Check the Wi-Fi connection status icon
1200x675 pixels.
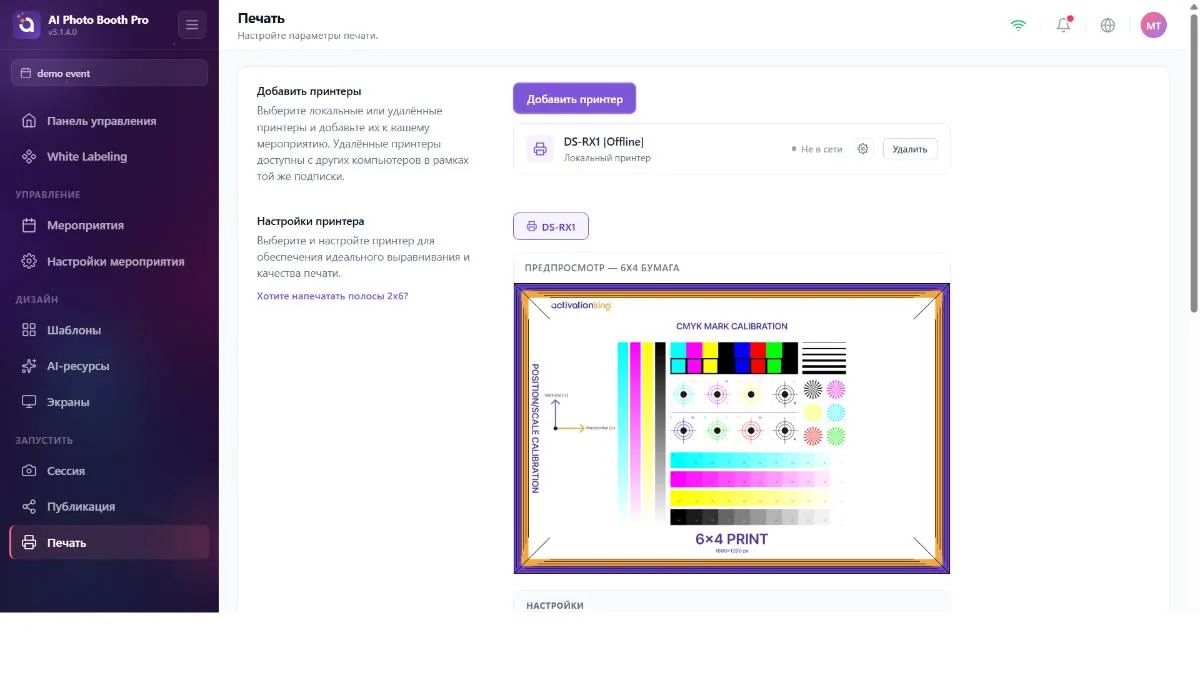point(1018,25)
